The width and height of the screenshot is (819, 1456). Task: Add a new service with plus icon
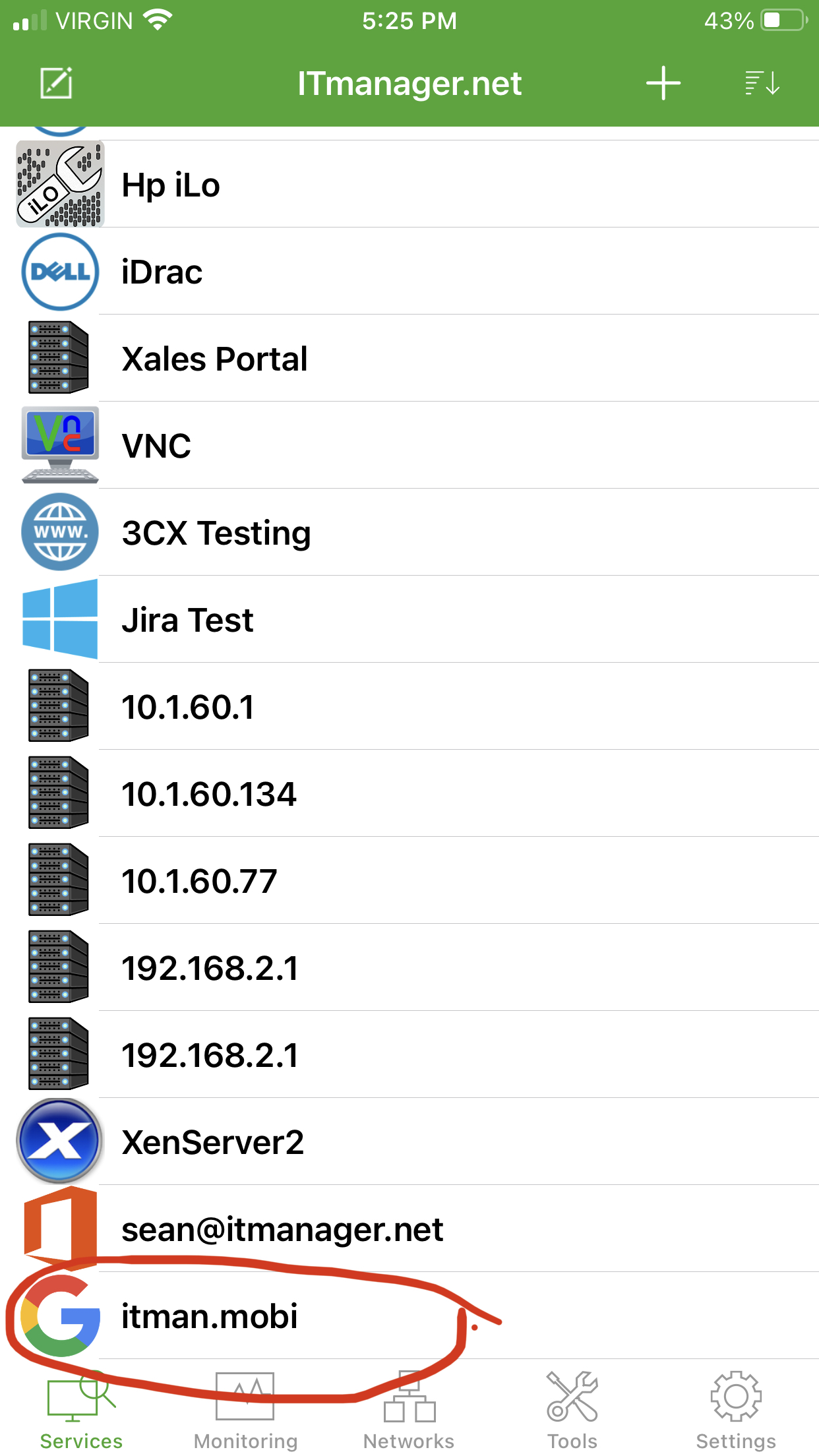(x=663, y=83)
